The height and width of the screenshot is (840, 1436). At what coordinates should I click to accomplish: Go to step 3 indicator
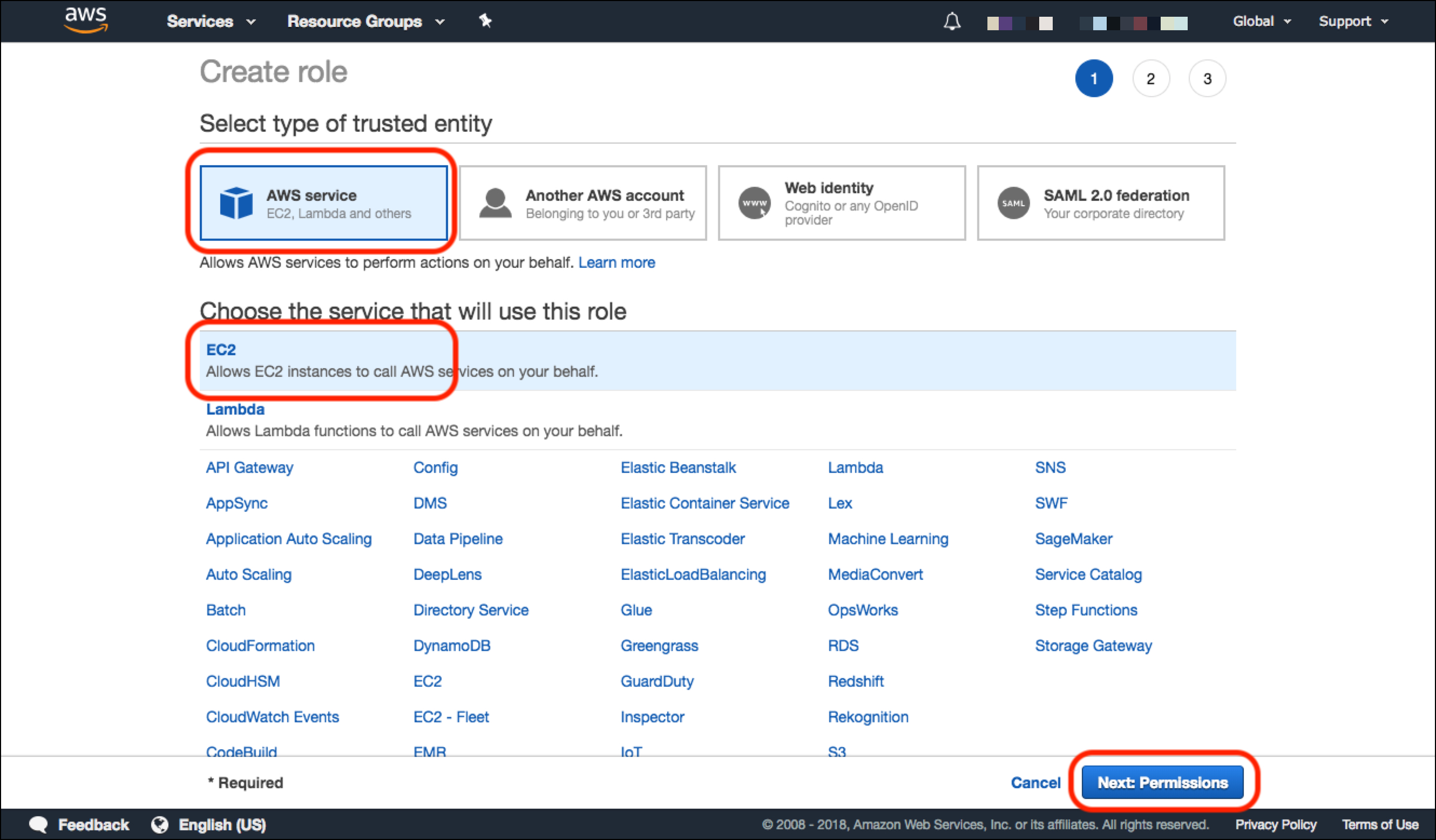pos(1207,79)
